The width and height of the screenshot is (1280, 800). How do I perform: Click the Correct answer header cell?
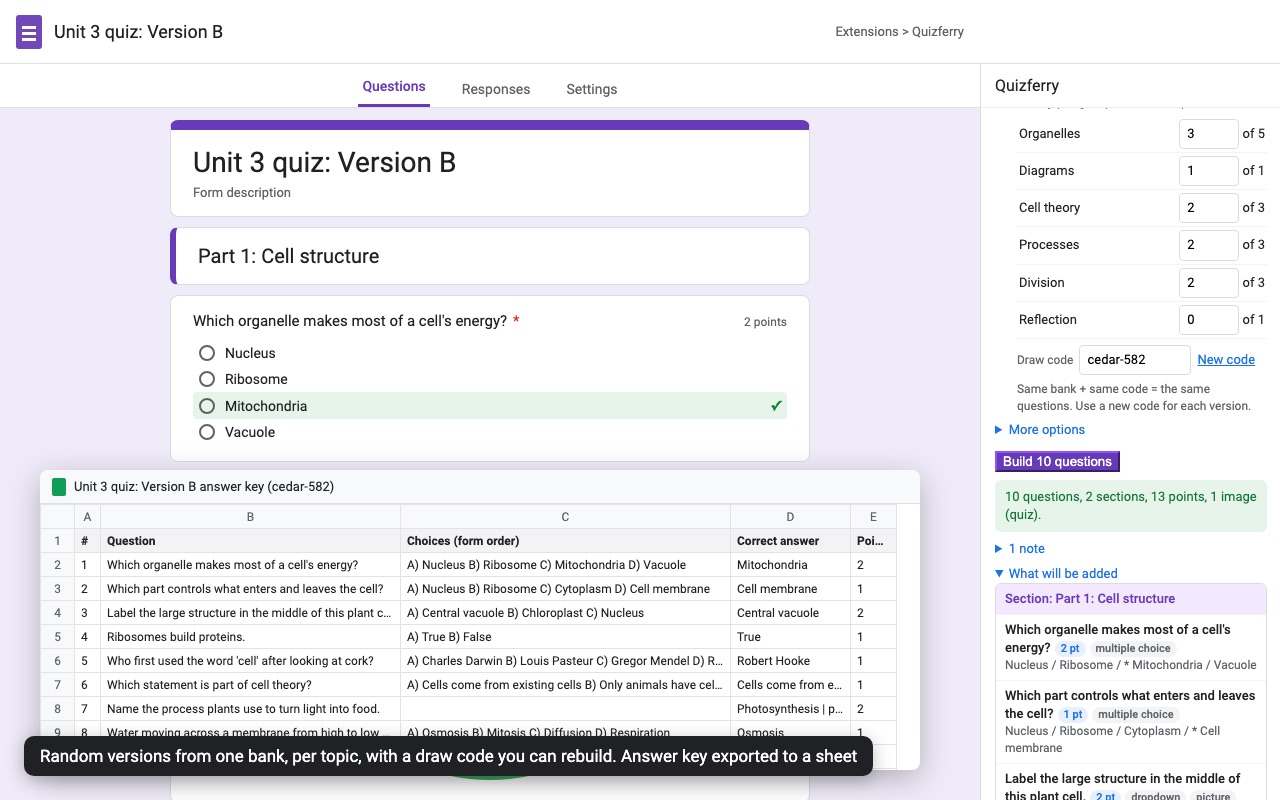[790, 541]
